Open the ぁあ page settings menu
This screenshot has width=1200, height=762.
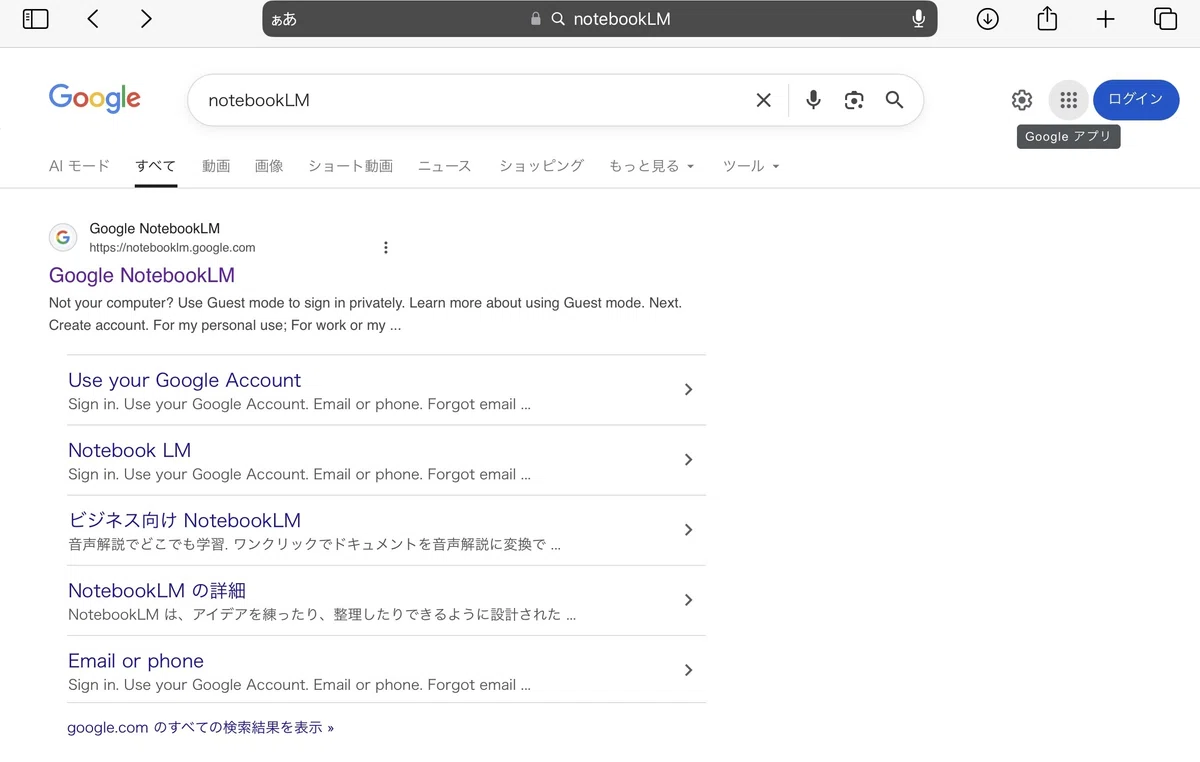(x=284, y=19)
